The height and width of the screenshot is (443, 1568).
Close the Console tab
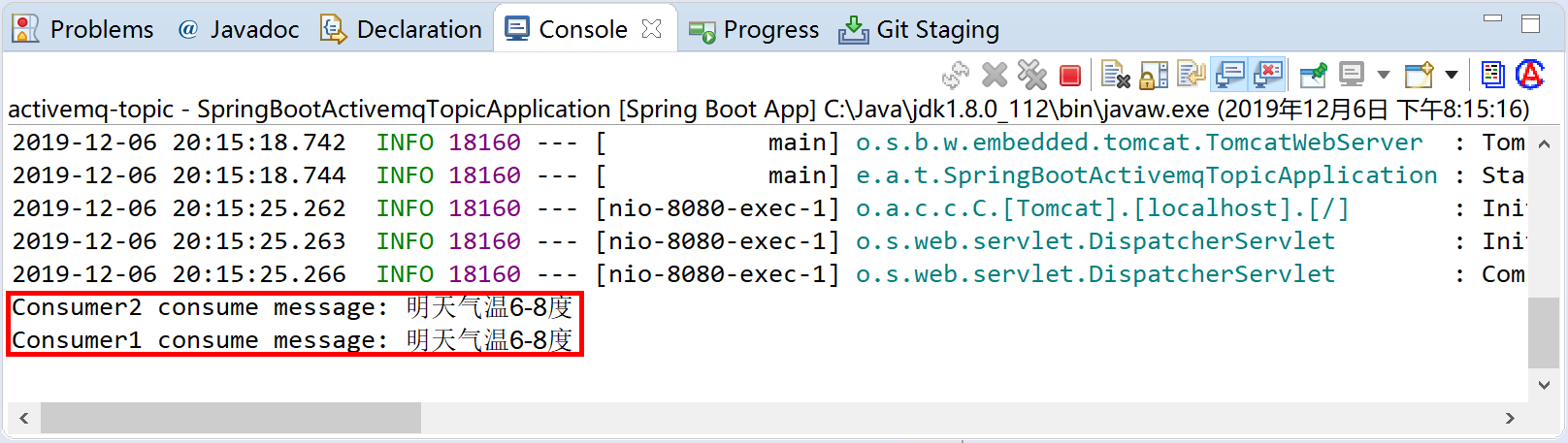point(652,29)
